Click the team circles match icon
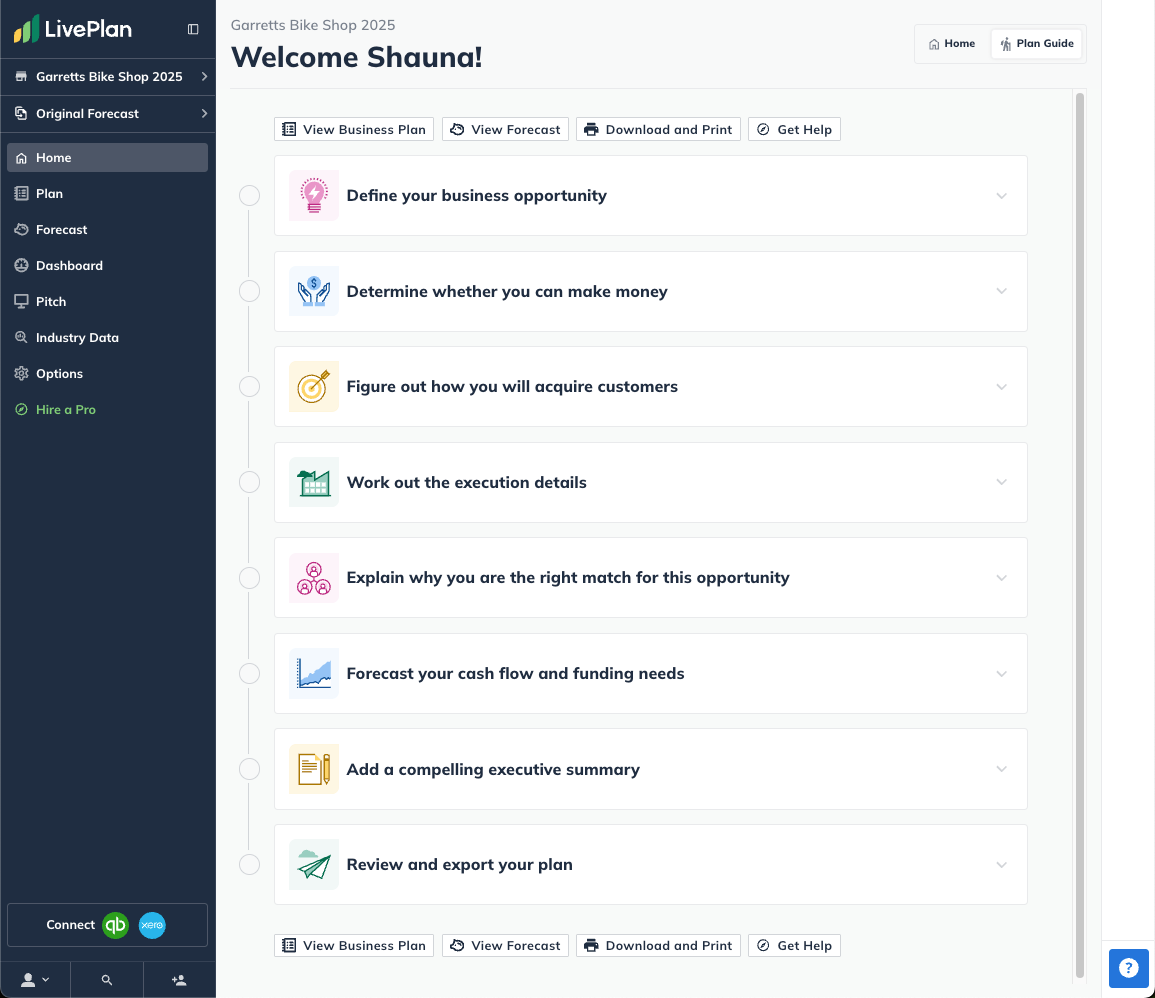The image size is (1155, 998). tap(314, 578)
